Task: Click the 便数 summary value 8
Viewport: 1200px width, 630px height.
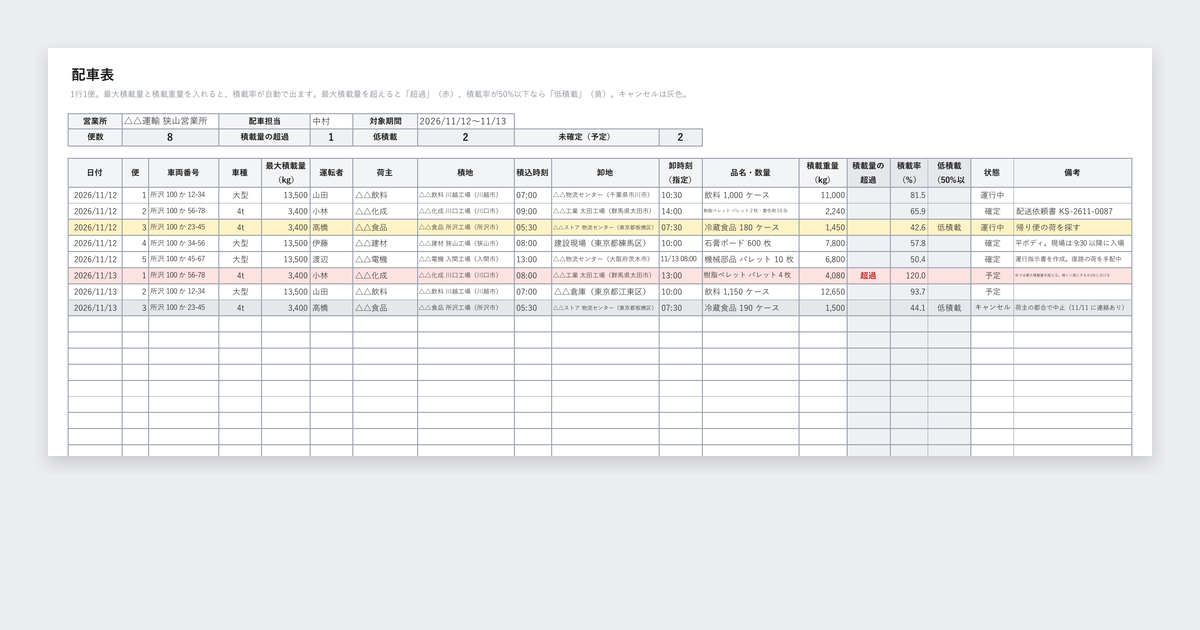Action: [x=170, y=137]
